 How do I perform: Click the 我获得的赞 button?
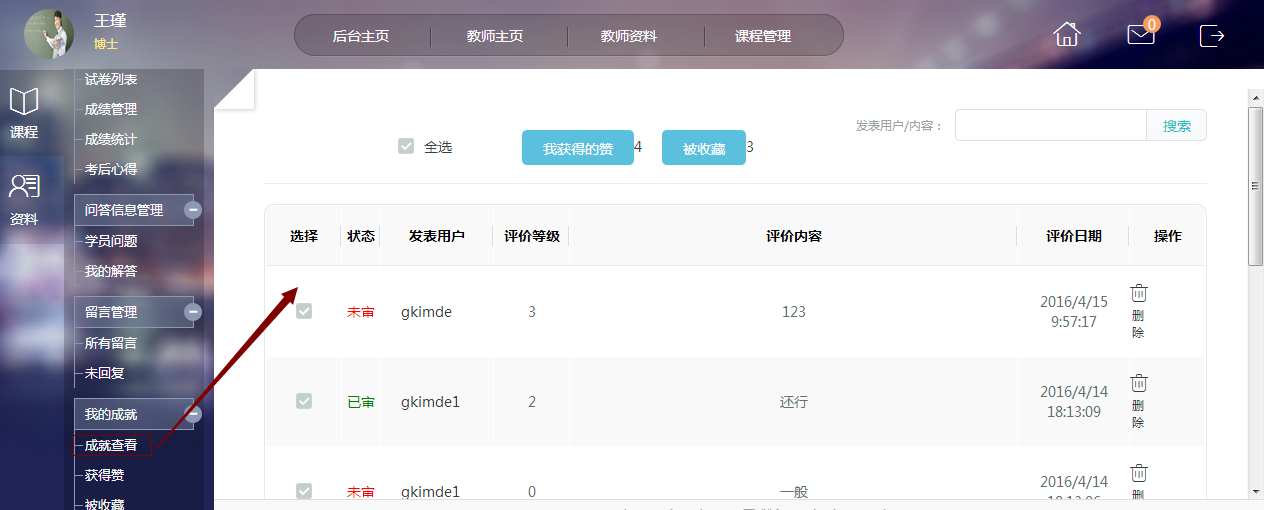pyautogui.click(x=577, y=148)
